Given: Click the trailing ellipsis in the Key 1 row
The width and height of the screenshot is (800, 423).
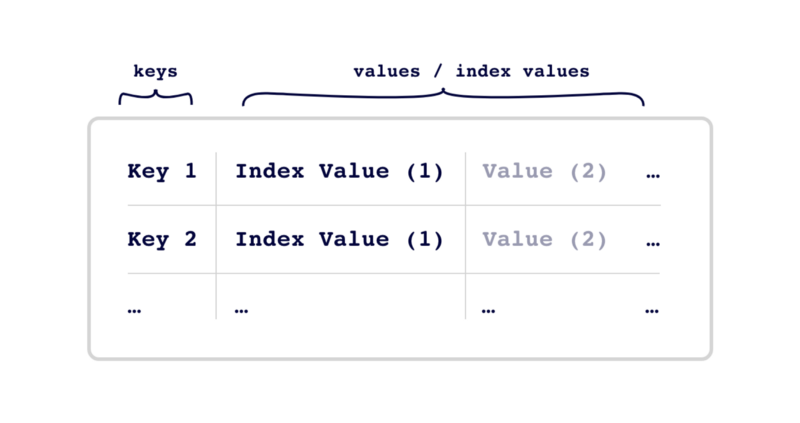Looking at the screenshot, I should 653,176.
